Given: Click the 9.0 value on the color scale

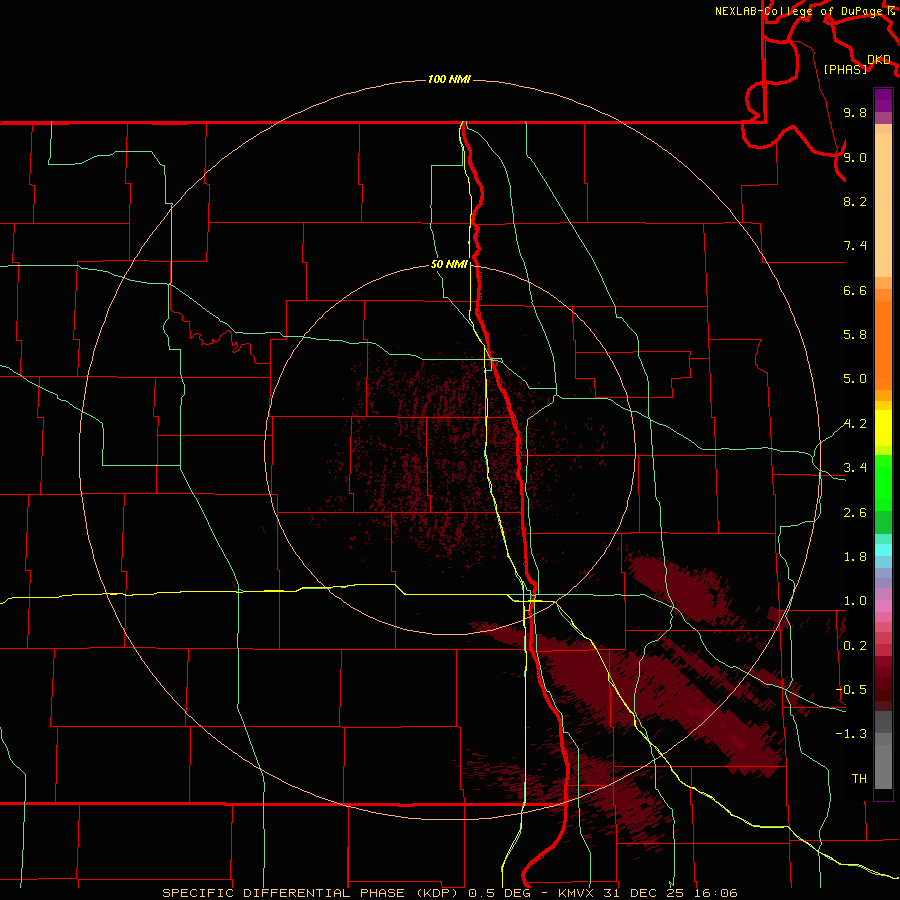Looking at the screenshot, I should point(855,157).
